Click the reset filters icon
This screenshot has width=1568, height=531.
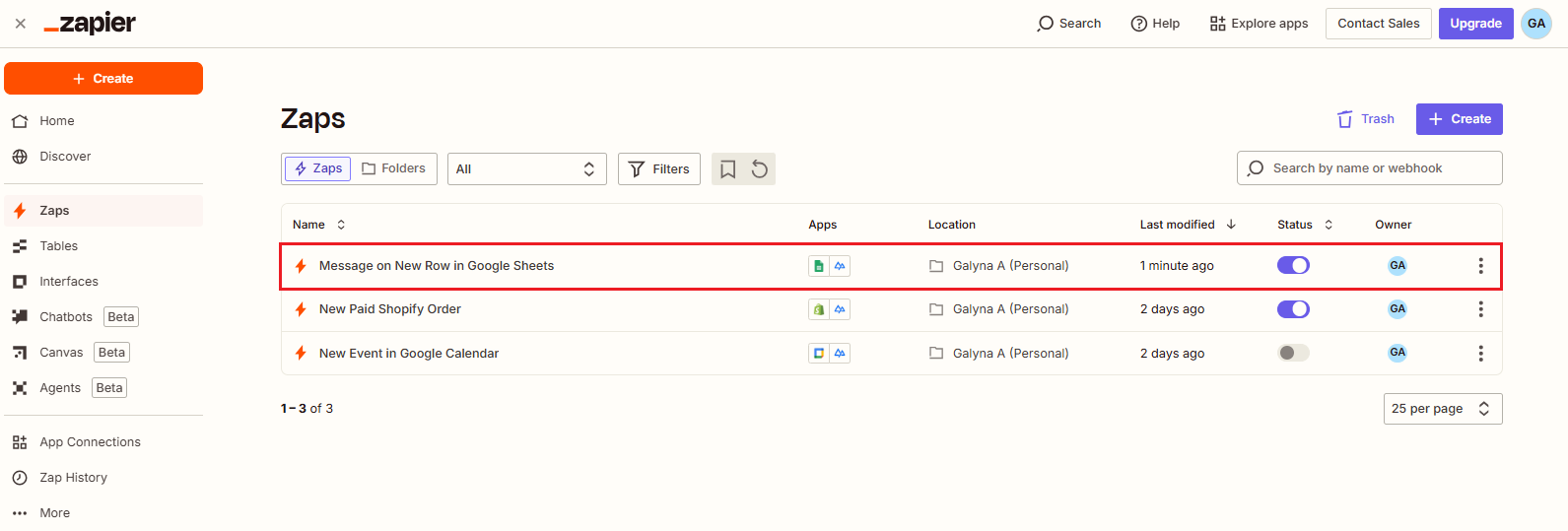[759, 169]
